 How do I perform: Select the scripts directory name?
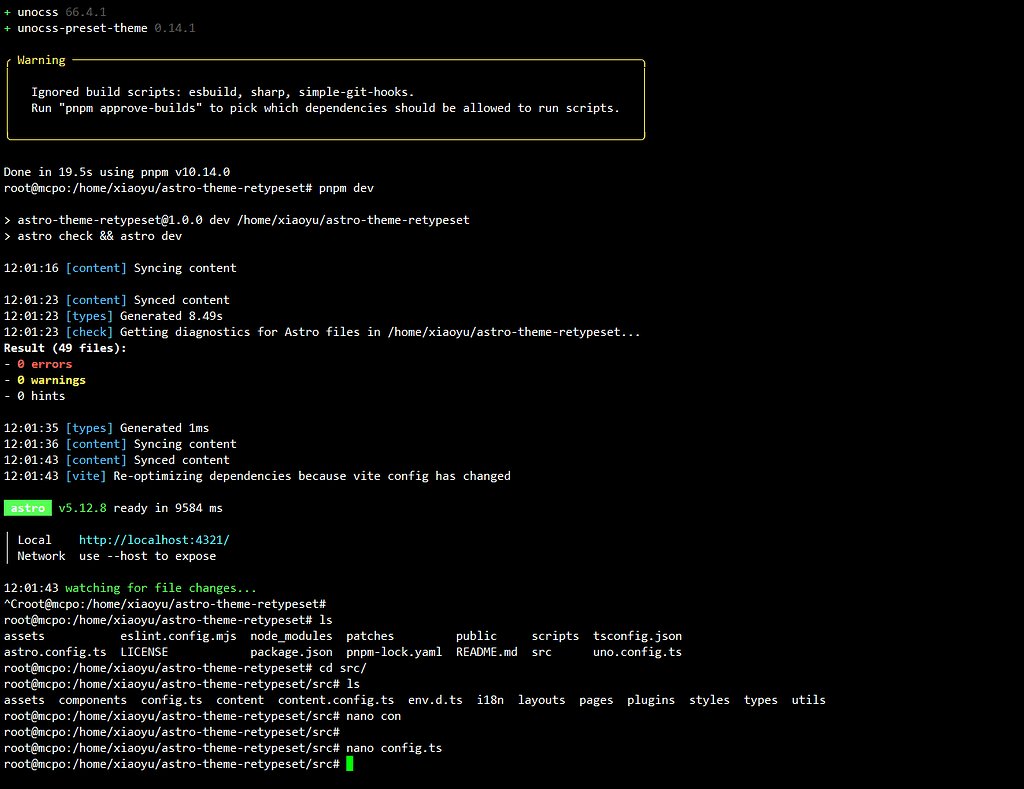(555, 636)
